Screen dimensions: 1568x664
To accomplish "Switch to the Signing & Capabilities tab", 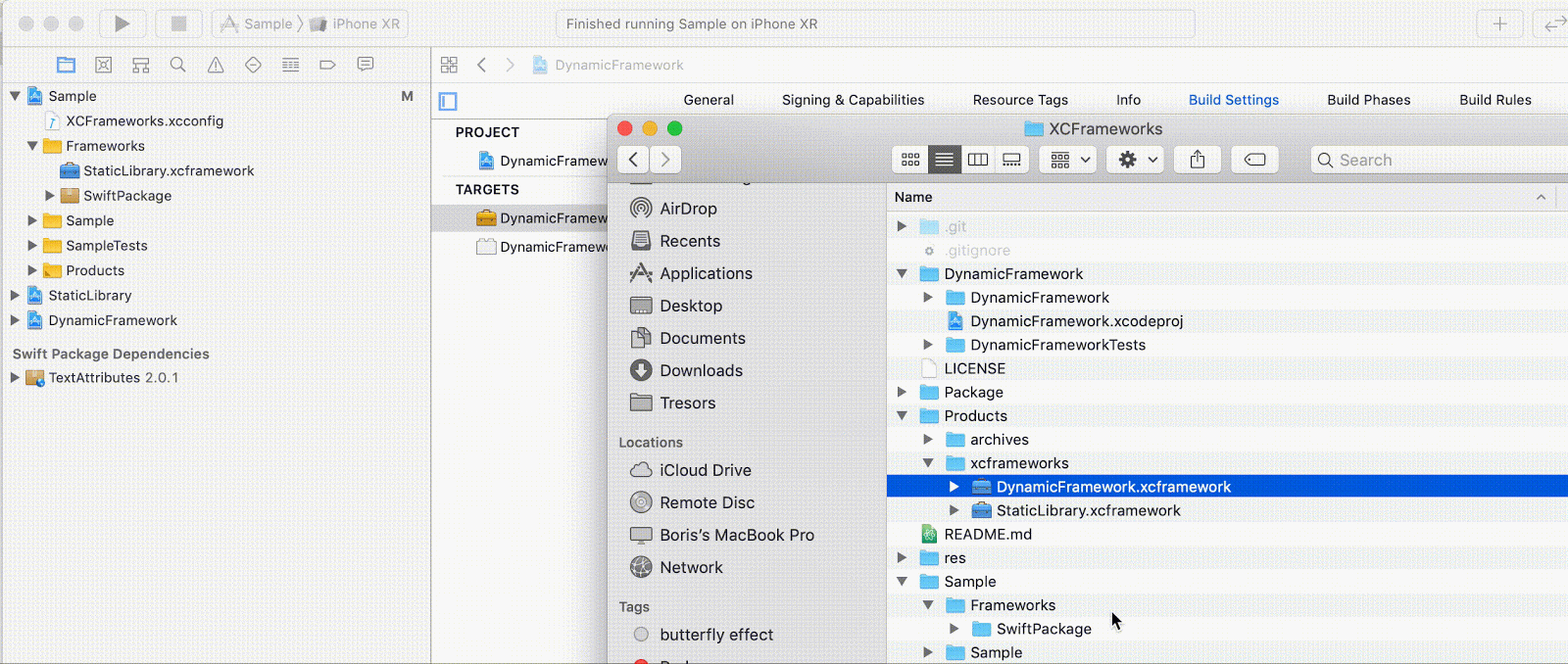I will pyautogui.click(x=853, y=100).
